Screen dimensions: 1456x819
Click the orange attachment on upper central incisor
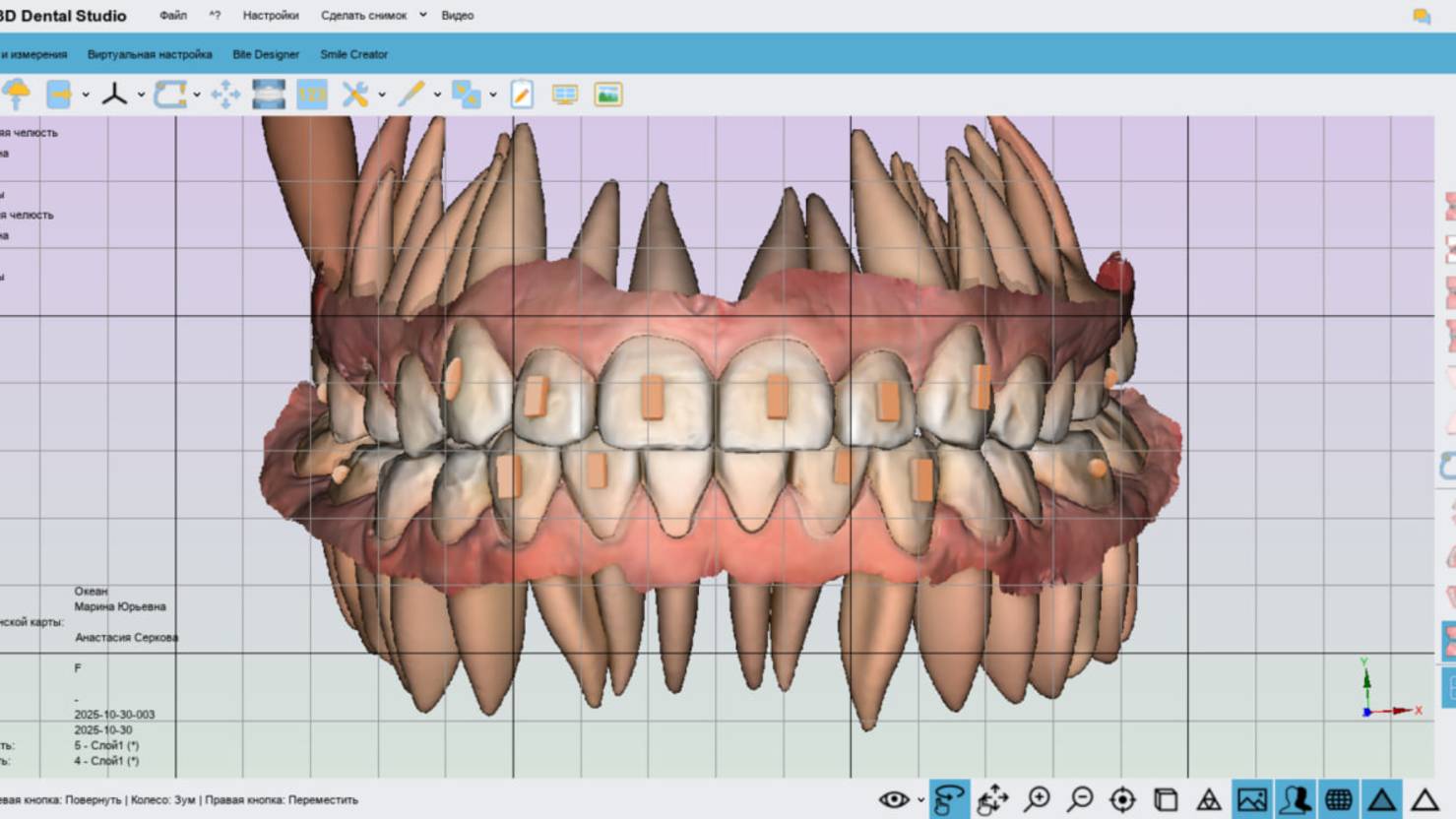pos(652,398)
